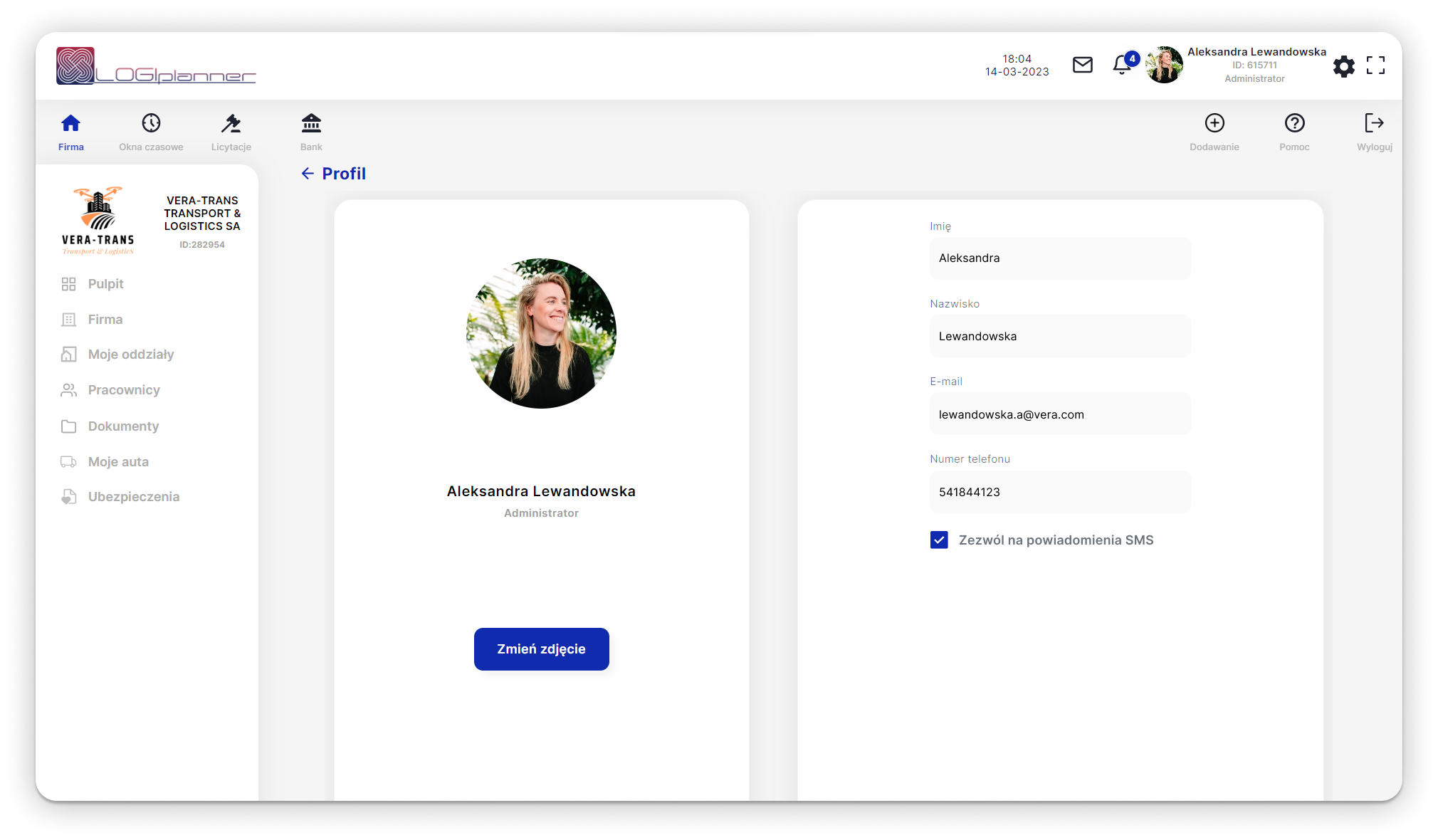Open the Bank building icon
Screen dimensions: 1438x840
[311, 123]
